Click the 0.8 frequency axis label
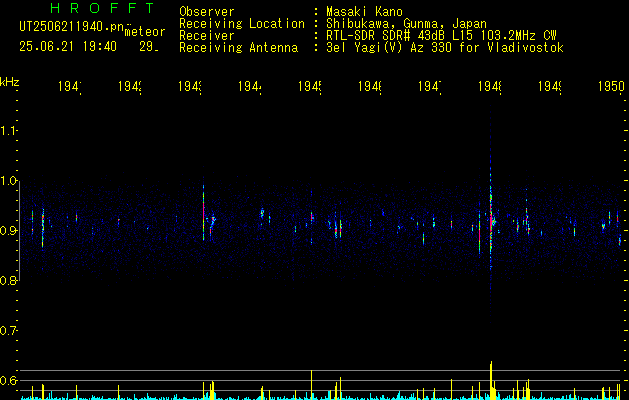 click(9, 280)
